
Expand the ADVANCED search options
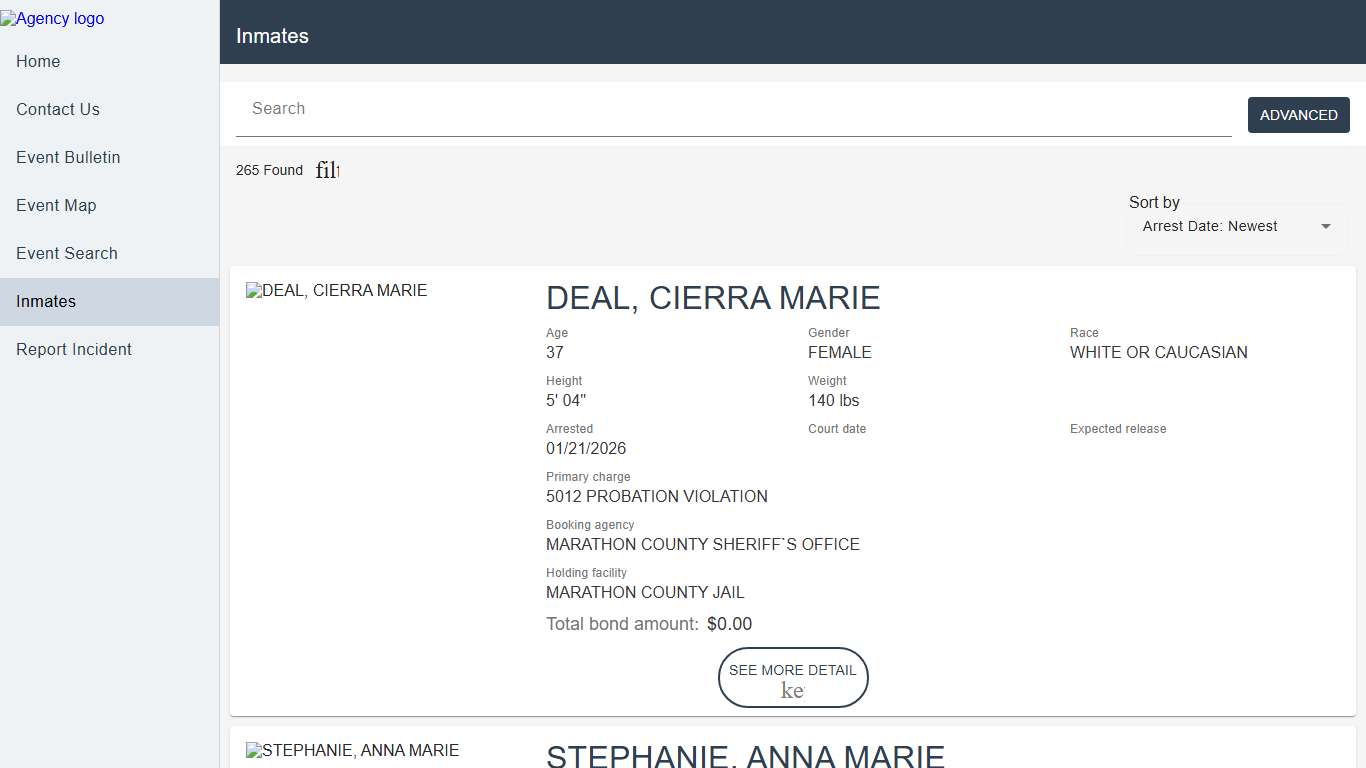tap(1298, 115)
